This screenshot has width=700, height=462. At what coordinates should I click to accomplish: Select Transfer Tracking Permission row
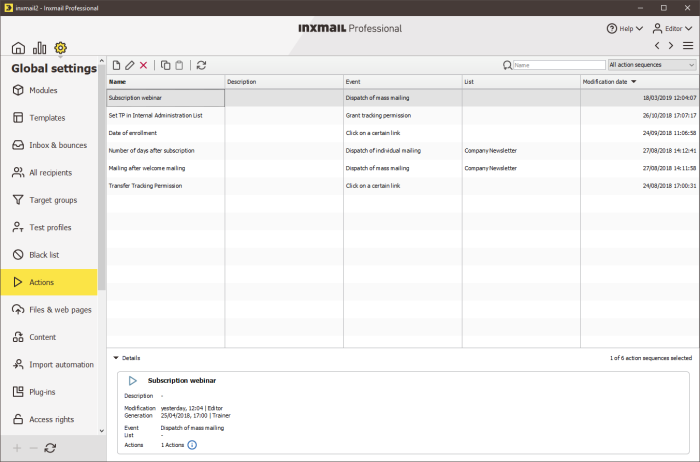click(402, 186)
